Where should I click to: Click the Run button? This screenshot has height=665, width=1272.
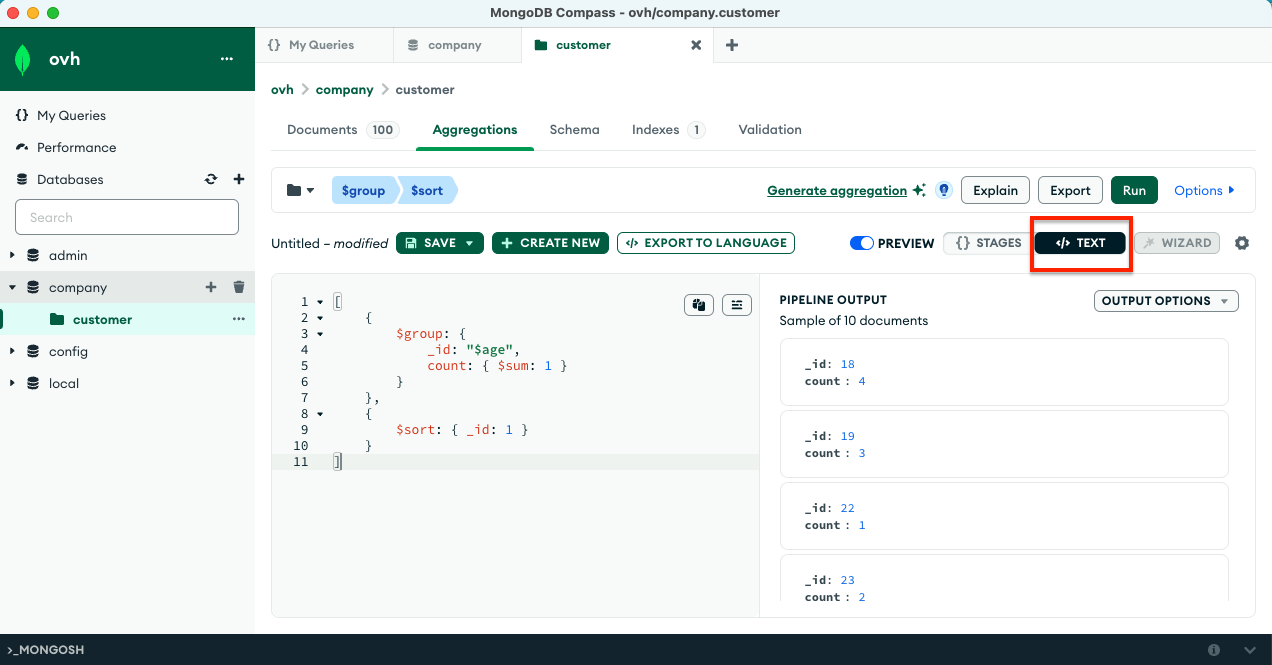1134,190
